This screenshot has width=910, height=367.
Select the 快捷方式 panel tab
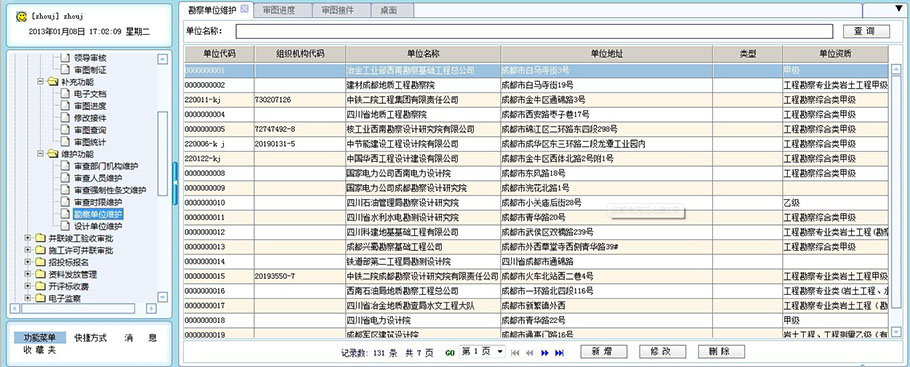91,338
